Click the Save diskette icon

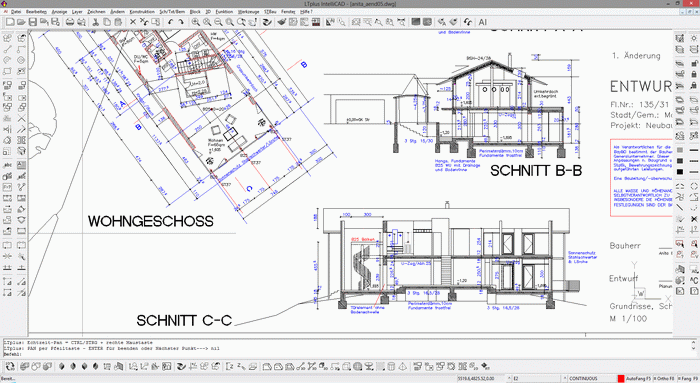click(x=33, y=22)
